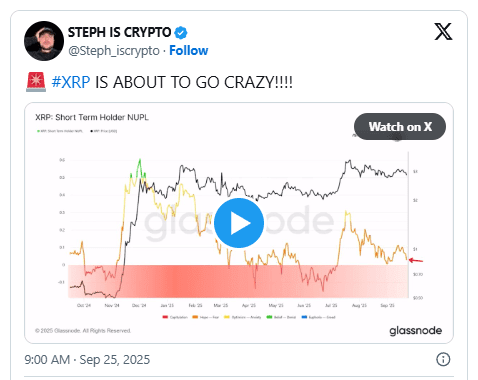
Task: Open the @Steph_iscrypto handle
Action: [x=114, y=51]
